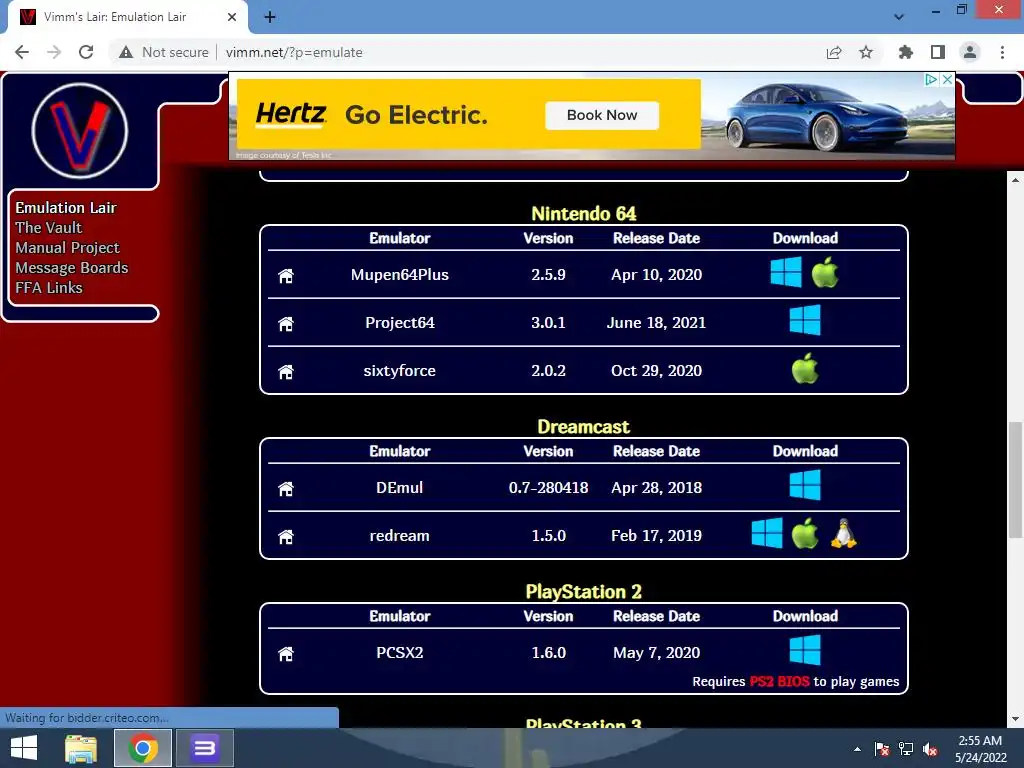Download Mupen64Plus for Windows
Screen dimensions: 1024x768
tap(786, 272)
